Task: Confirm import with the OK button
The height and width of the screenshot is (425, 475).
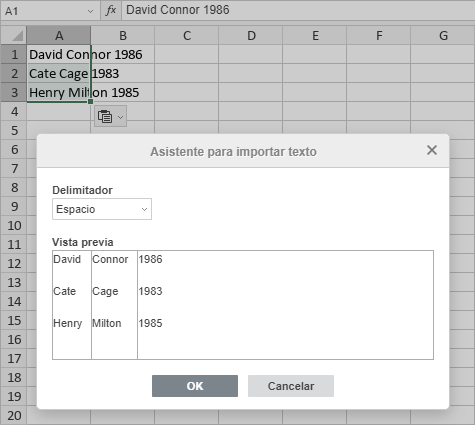Action: click(195, 386)
